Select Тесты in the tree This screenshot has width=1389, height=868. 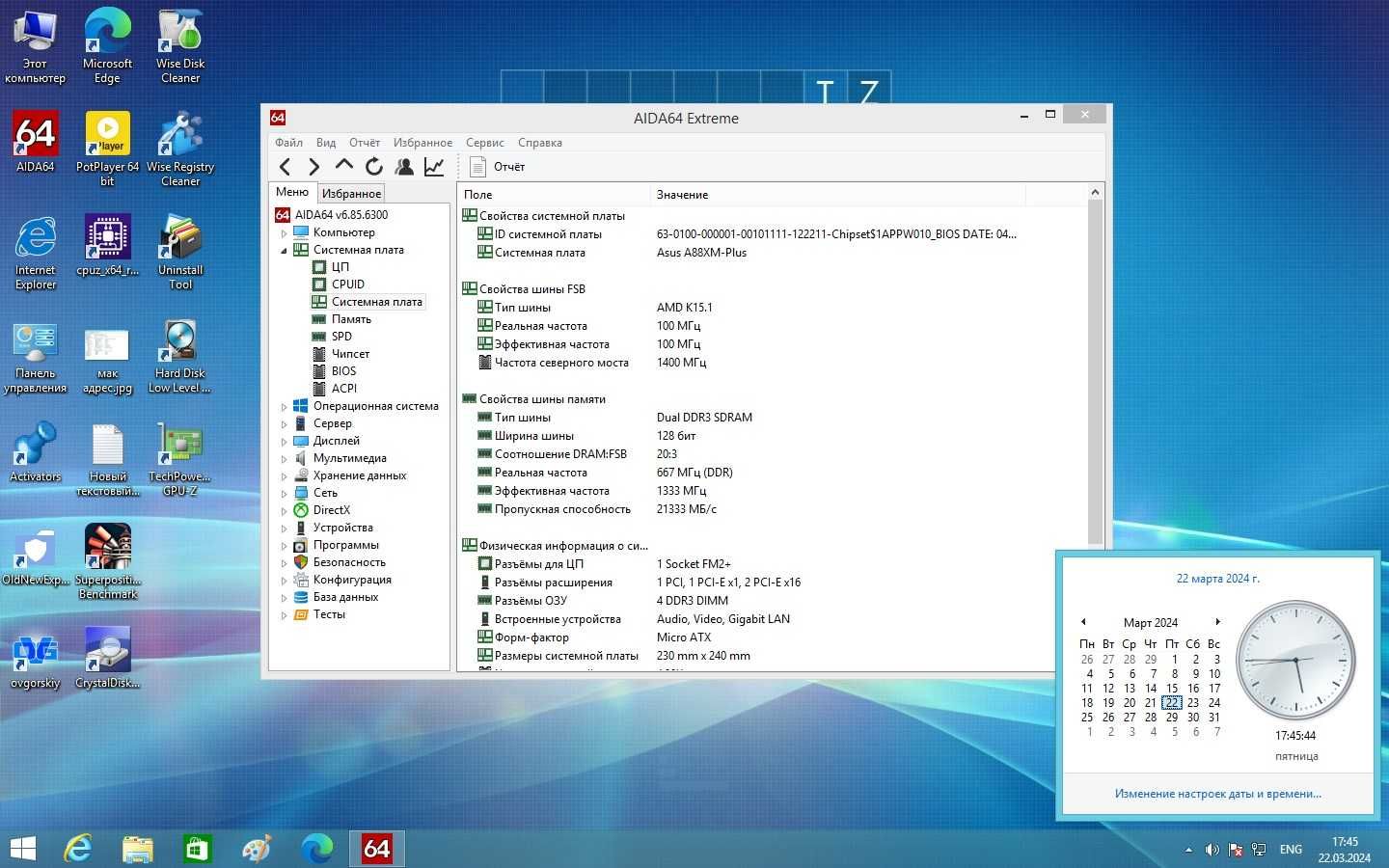coord(329,615)
